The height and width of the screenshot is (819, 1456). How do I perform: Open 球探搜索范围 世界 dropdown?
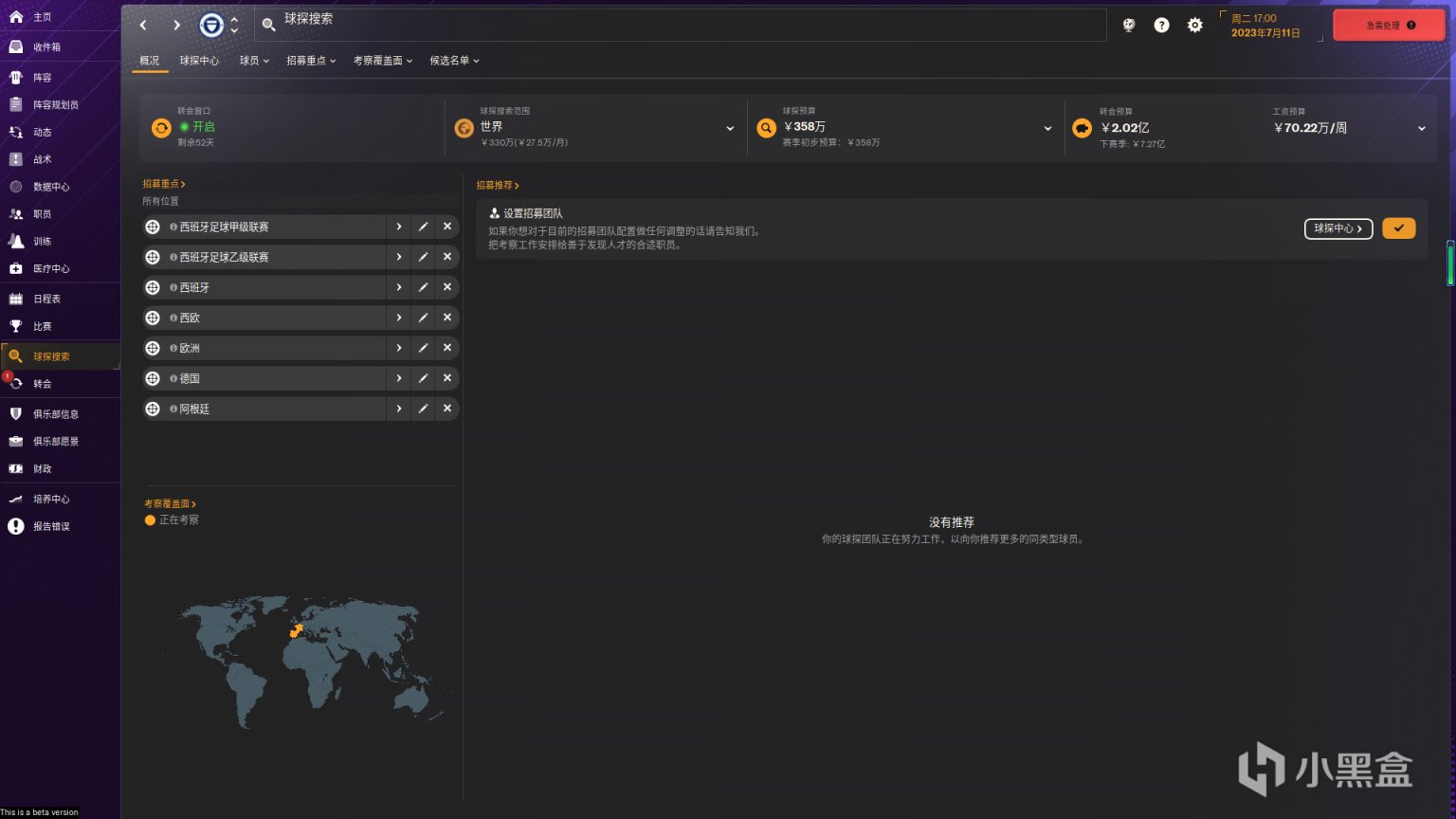[x=730, y=128]
